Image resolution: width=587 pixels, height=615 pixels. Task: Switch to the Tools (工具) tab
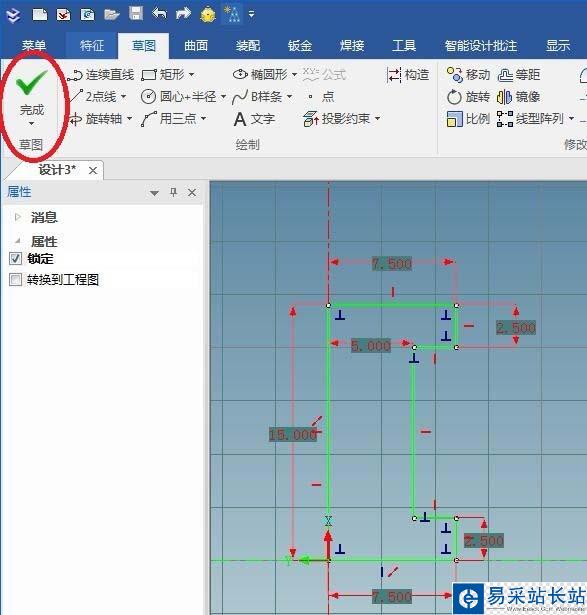[x=404, y=45]
